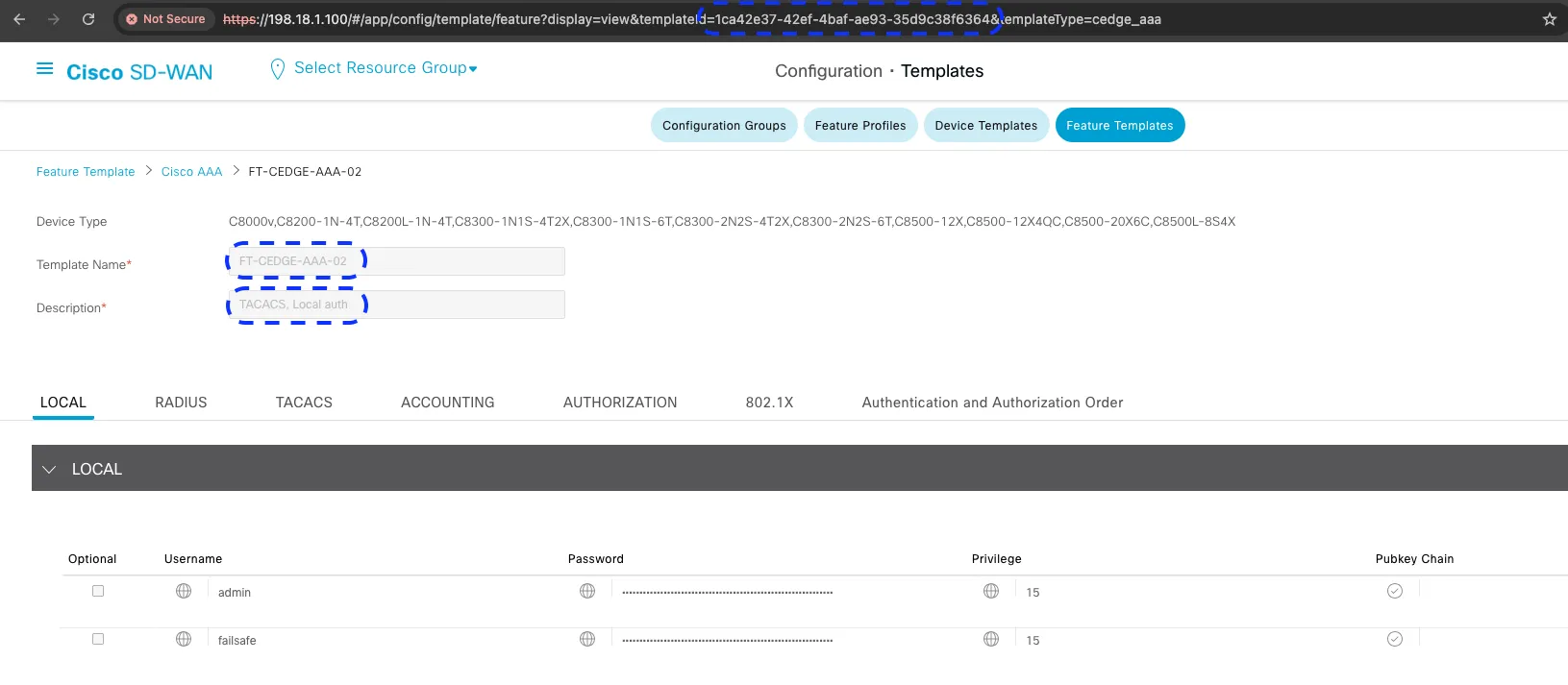This screenshot has height=685, width=1568.
Task: Click the Pubkey Chain column header
Action: [1414, 559]
